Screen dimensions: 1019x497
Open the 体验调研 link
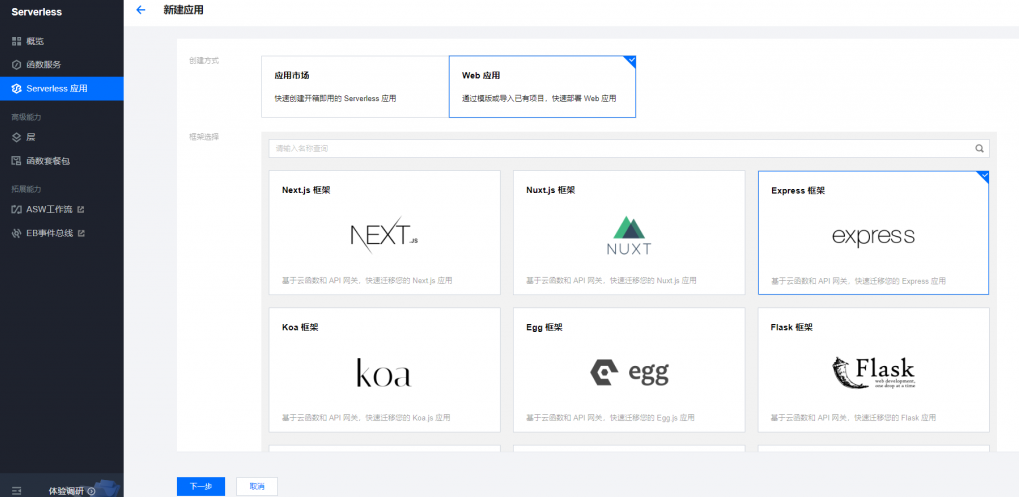[x=66, y=491]
